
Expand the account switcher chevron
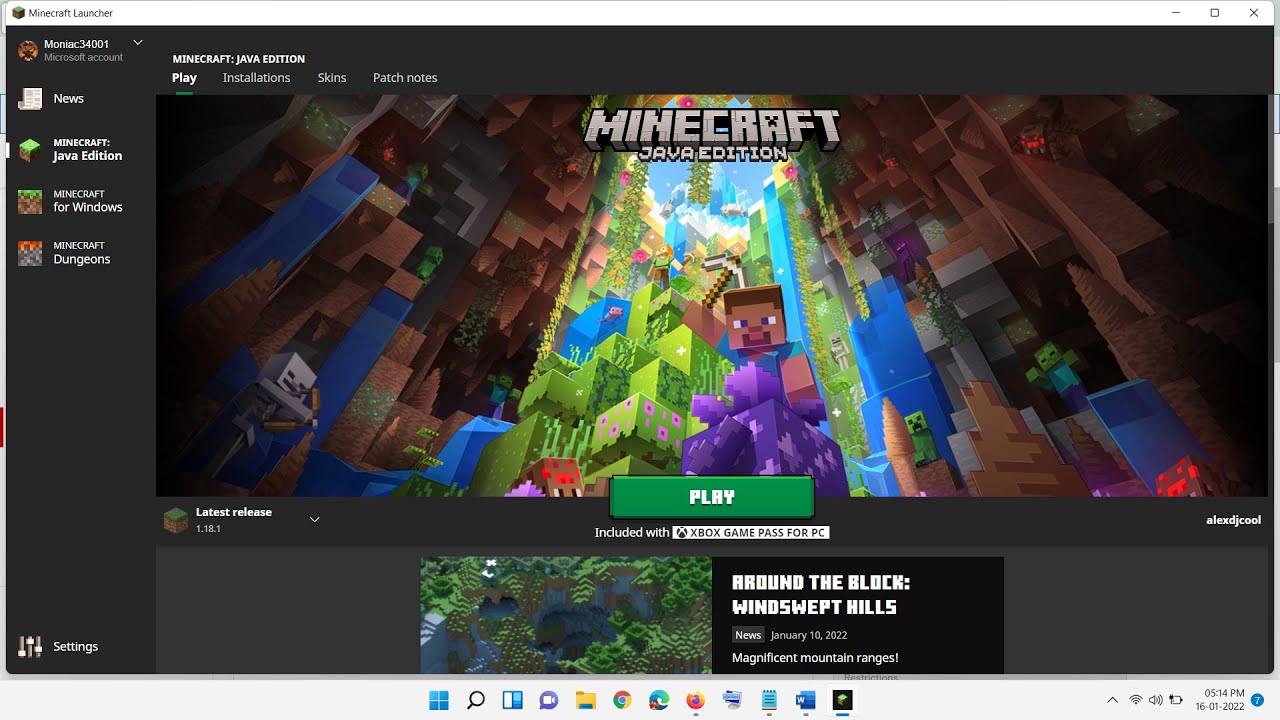click(x=138, y=42)
